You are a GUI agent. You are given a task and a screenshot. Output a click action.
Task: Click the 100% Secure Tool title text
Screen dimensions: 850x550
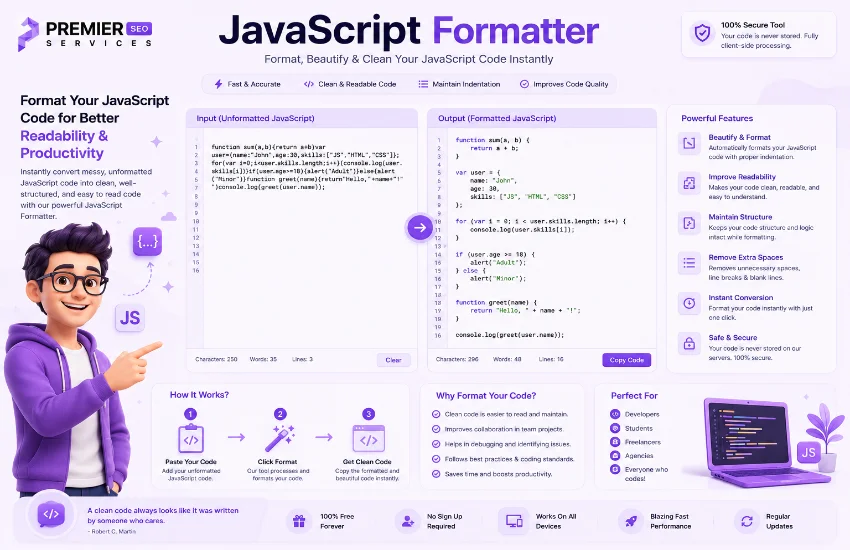(753, 25)
